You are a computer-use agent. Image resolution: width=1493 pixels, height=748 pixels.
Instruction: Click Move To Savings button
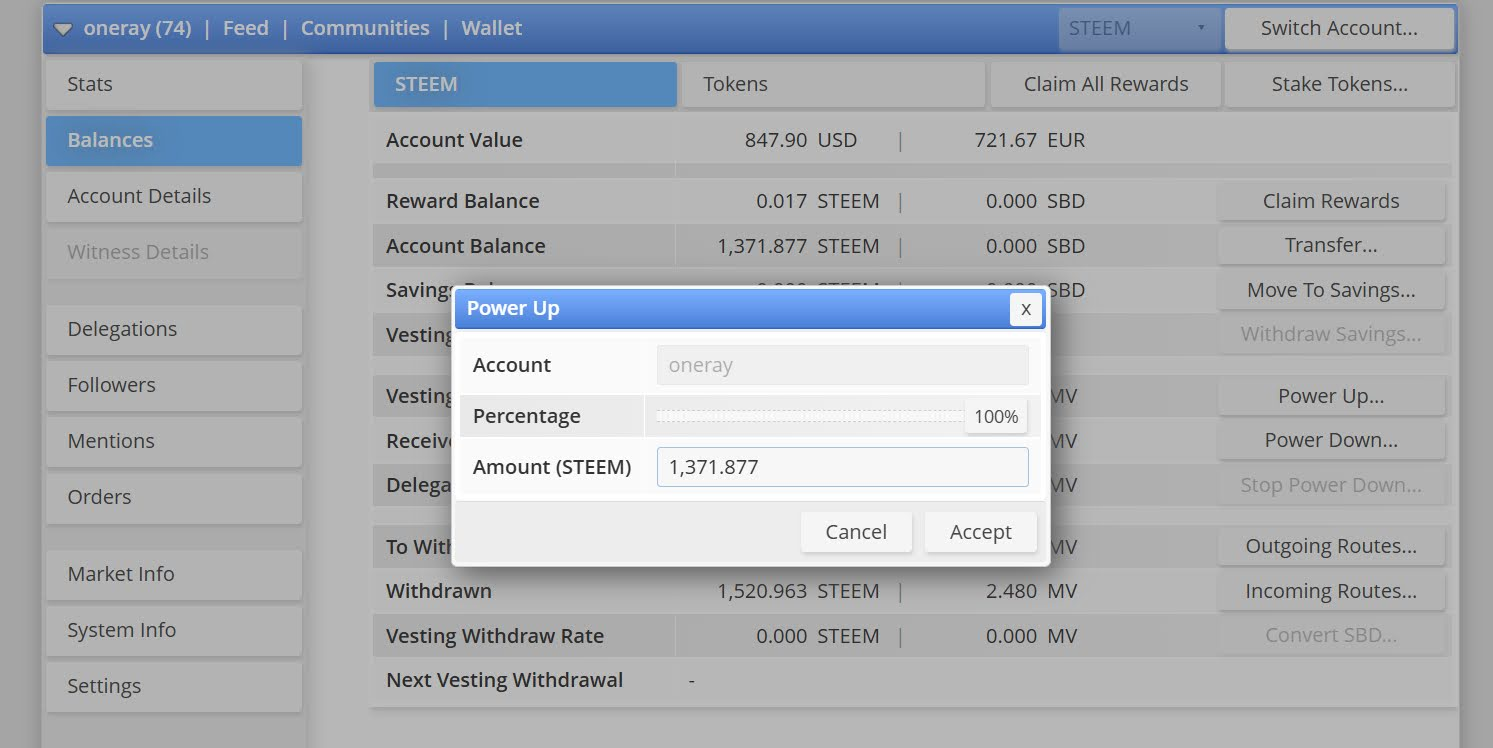[1331, 290]
